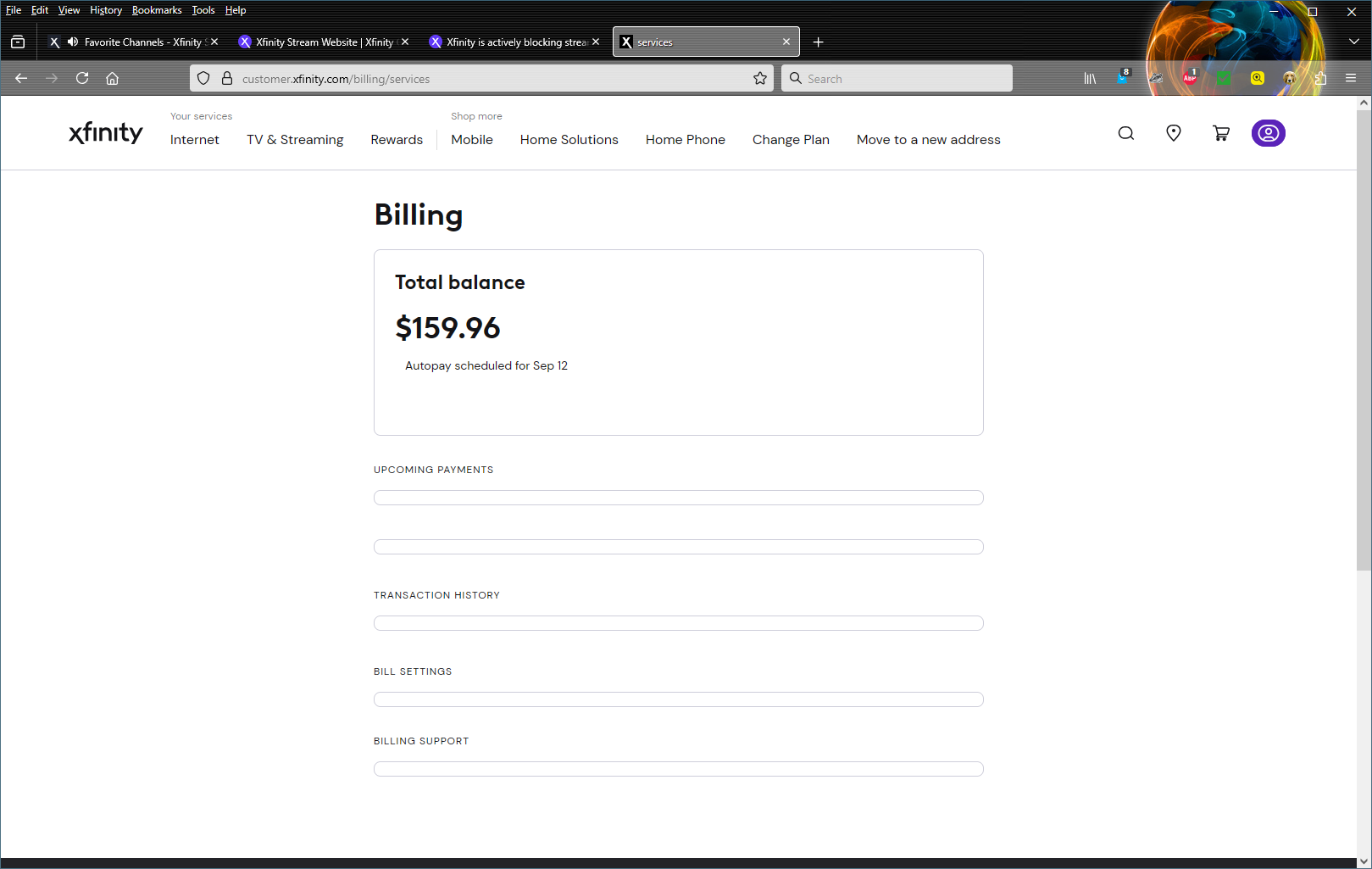1372x869 pixels.
Task: Click the Total balance heading
Action: [x=460, y=282]
